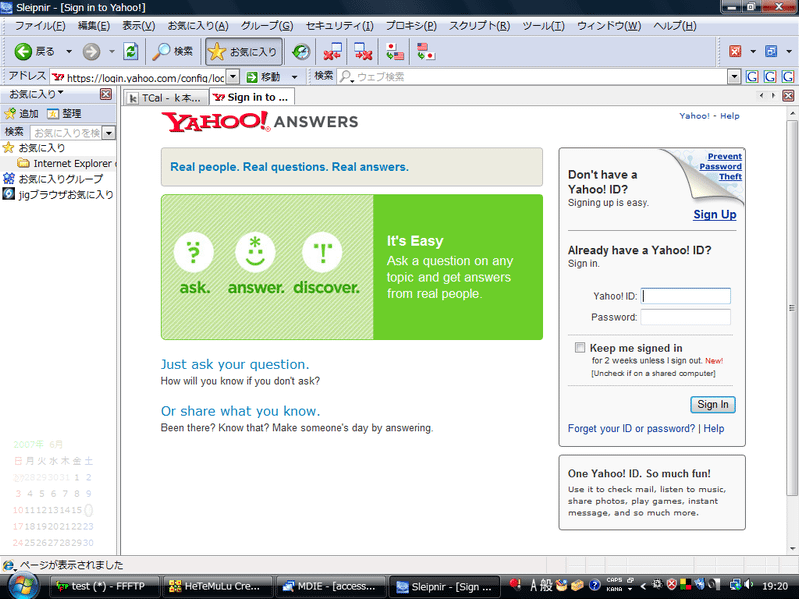The width and height of the screenshot is (799, 599).
Task: Open dropdown next to blue restore icon
Action: (x=789, y=51)
